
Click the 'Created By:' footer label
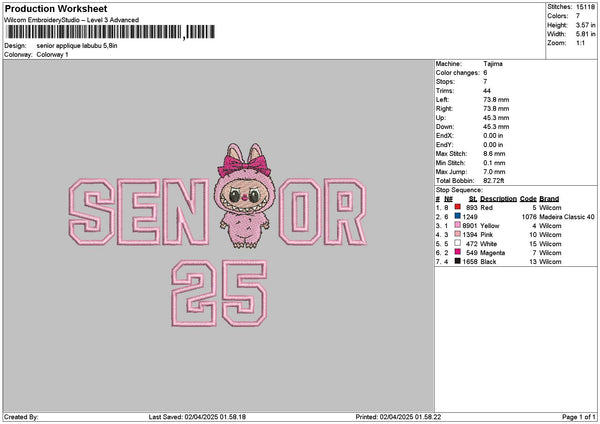click(21, 417)
